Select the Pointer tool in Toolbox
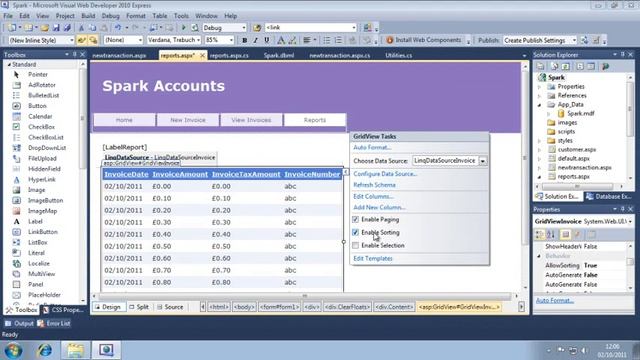The image size is (640, 360). click(x=38, y=74)
